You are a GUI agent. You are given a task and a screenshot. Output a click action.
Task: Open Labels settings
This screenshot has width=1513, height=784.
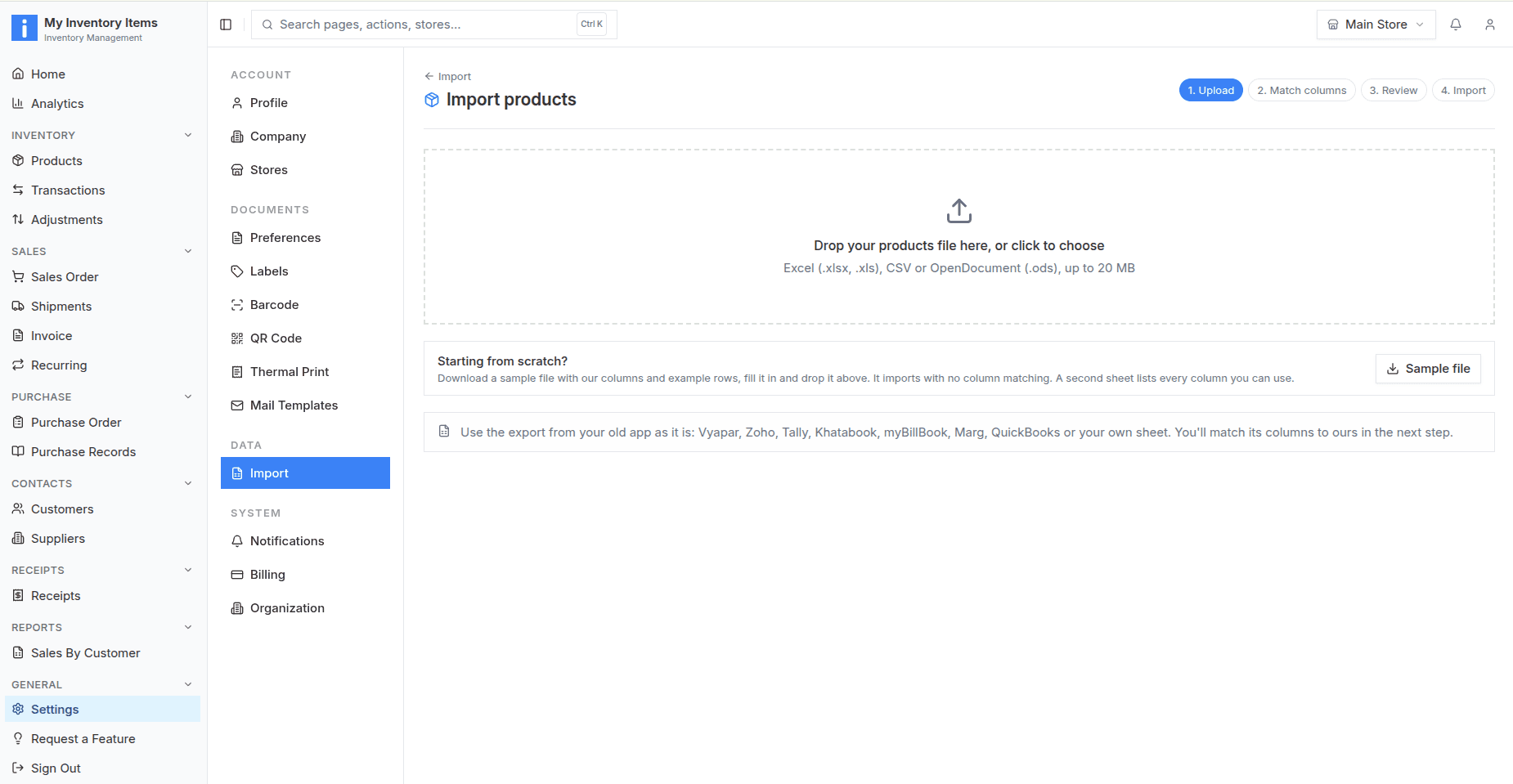point(305,271)
